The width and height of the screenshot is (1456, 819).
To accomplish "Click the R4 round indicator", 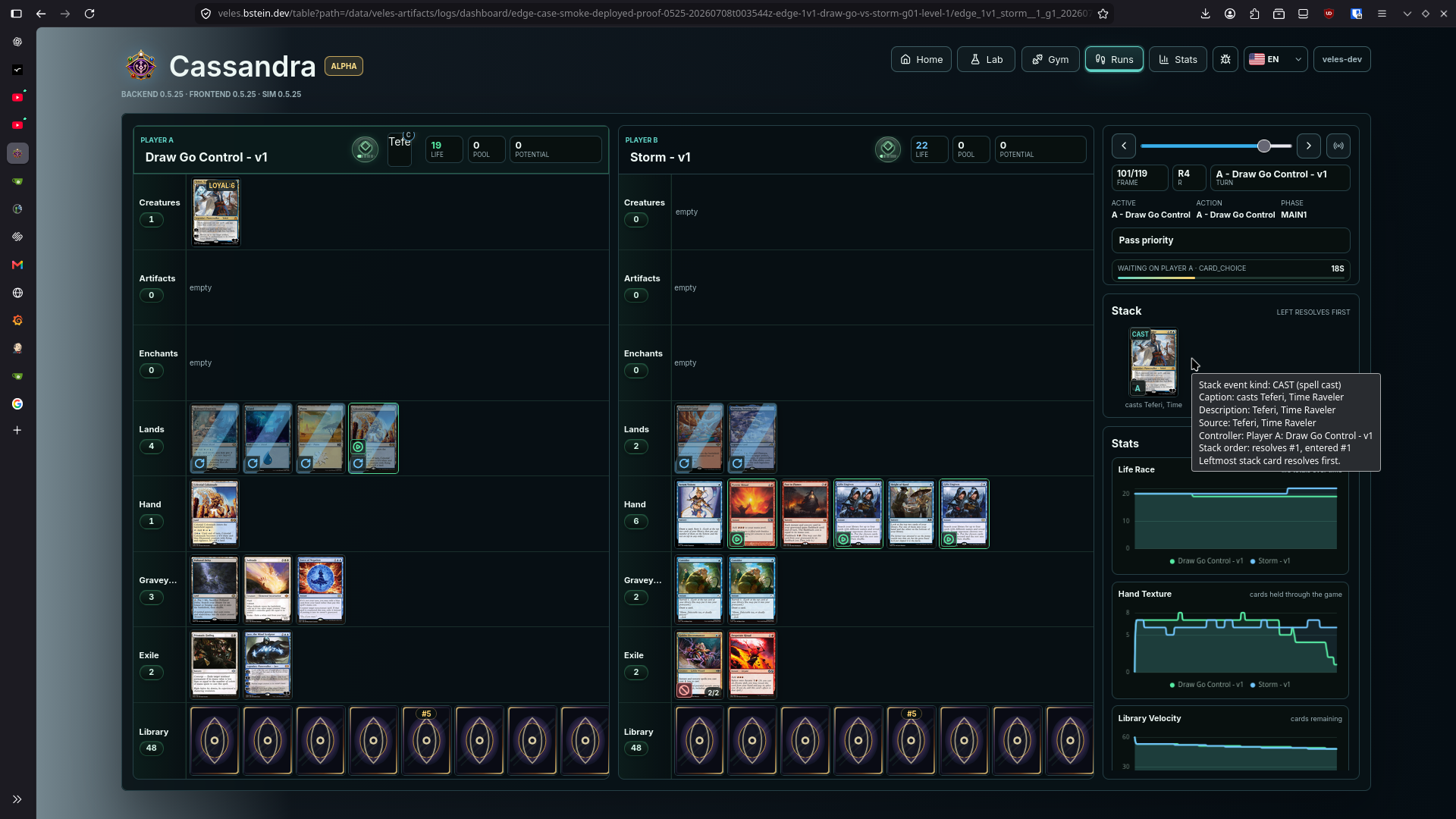I will pyautogui.click(x=1189, y=177).
